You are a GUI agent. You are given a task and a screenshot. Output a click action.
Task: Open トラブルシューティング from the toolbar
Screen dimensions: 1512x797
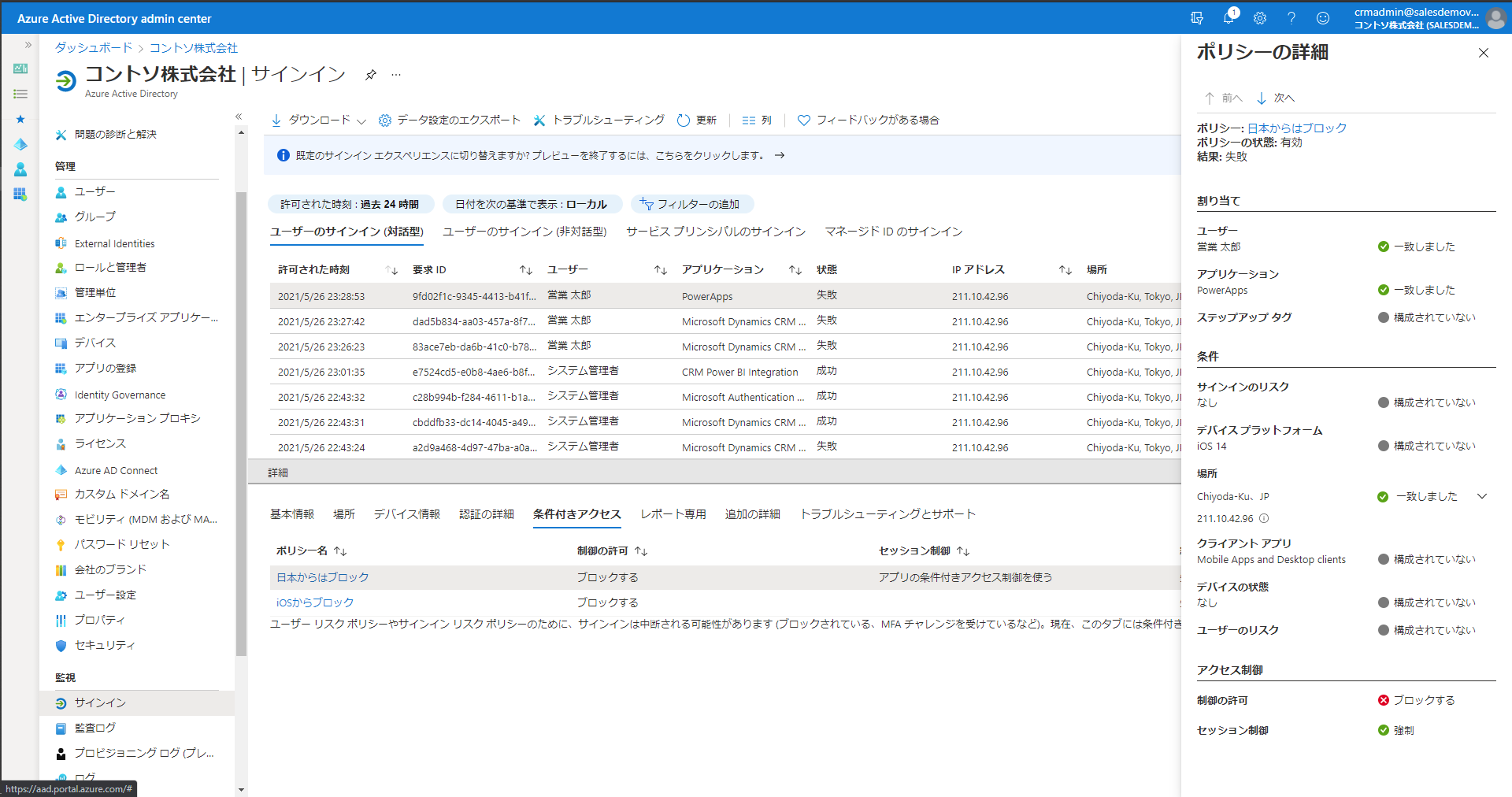pos(598,120)
